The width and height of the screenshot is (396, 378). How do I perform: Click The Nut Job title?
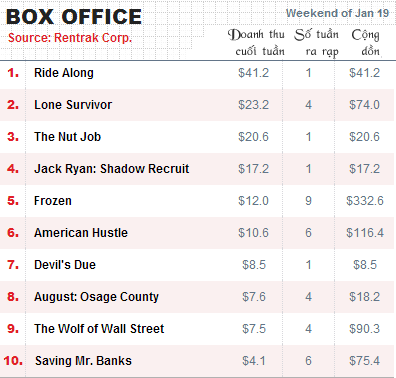pos(67,137)
